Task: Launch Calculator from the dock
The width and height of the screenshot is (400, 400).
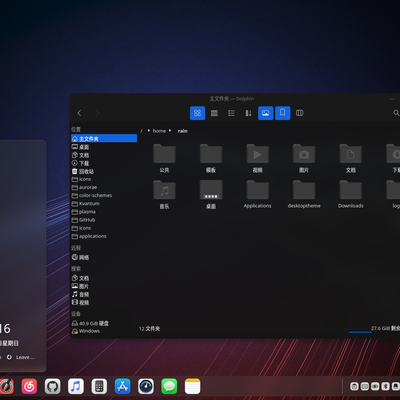Action: click(99, 387)
